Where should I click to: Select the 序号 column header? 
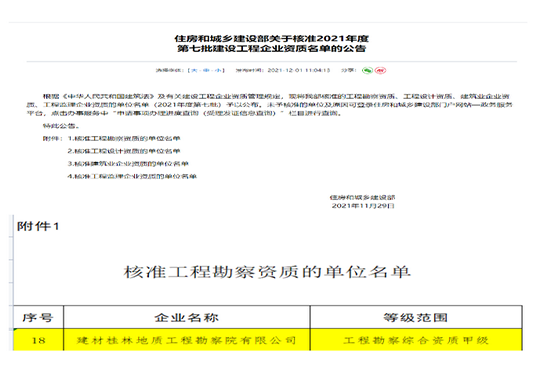(38, 318)
